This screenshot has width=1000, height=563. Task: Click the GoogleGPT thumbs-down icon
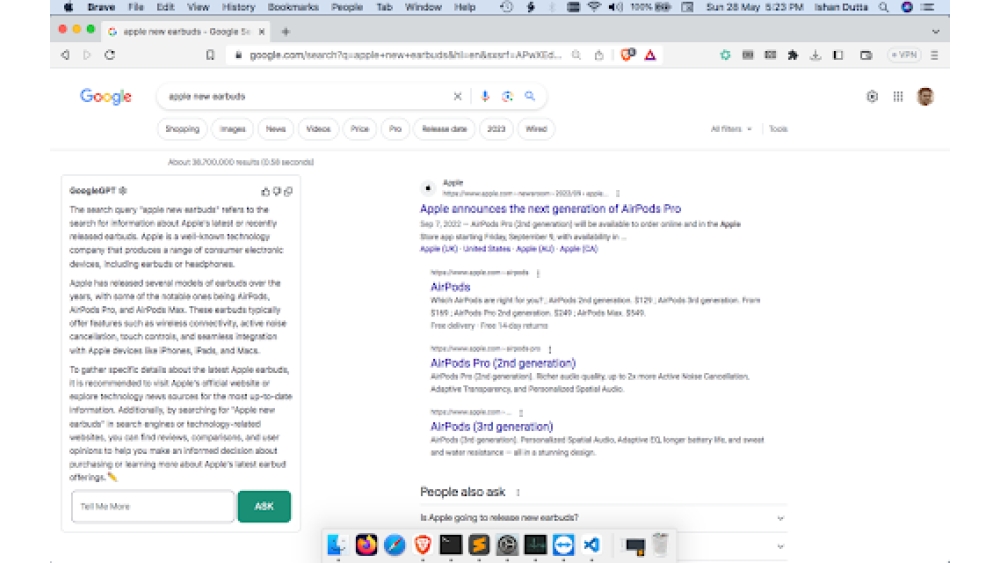[x=277, y=191]
